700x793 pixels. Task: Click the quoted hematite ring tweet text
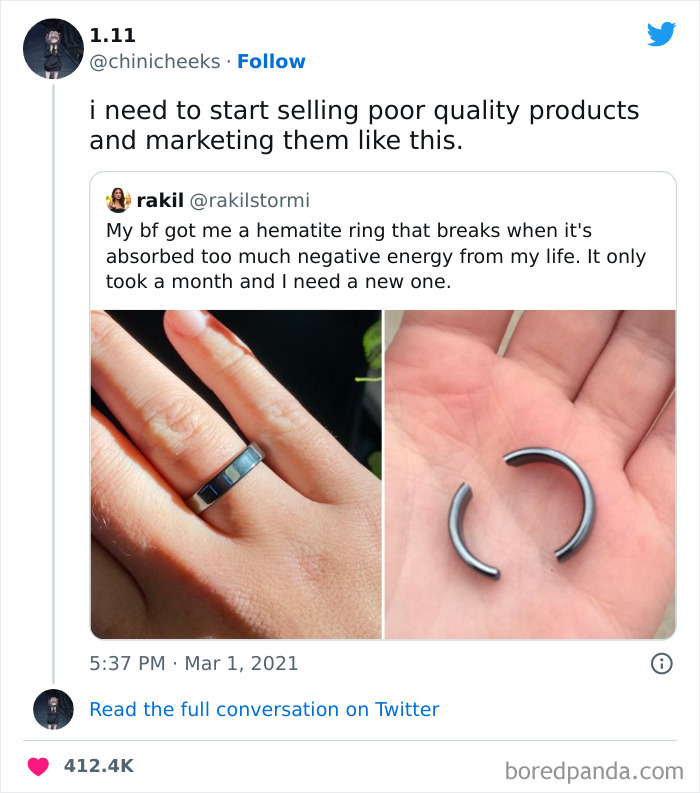point(375,256)
